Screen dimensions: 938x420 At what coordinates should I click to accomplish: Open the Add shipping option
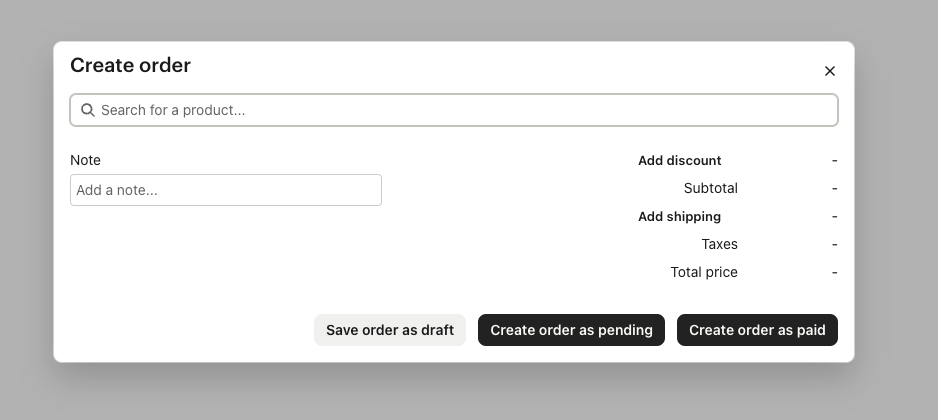[x=680, y=217]
